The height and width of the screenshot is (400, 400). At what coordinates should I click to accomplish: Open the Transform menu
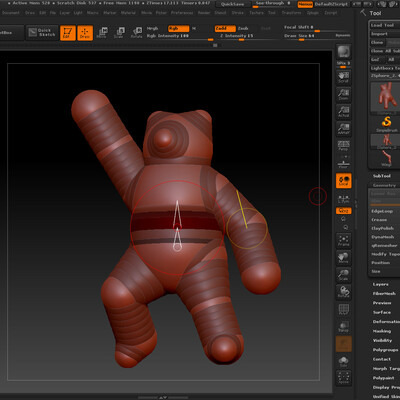(x=292, y=13)
